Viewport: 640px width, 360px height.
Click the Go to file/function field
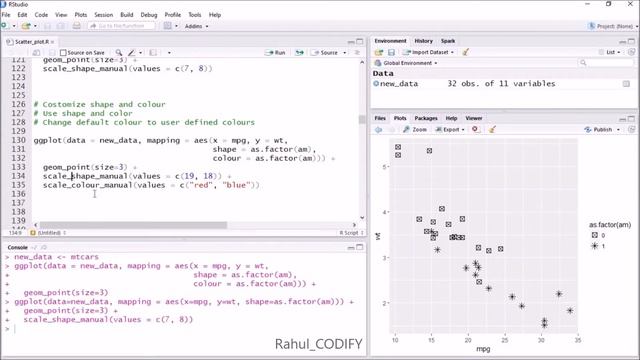coord(121,26)
